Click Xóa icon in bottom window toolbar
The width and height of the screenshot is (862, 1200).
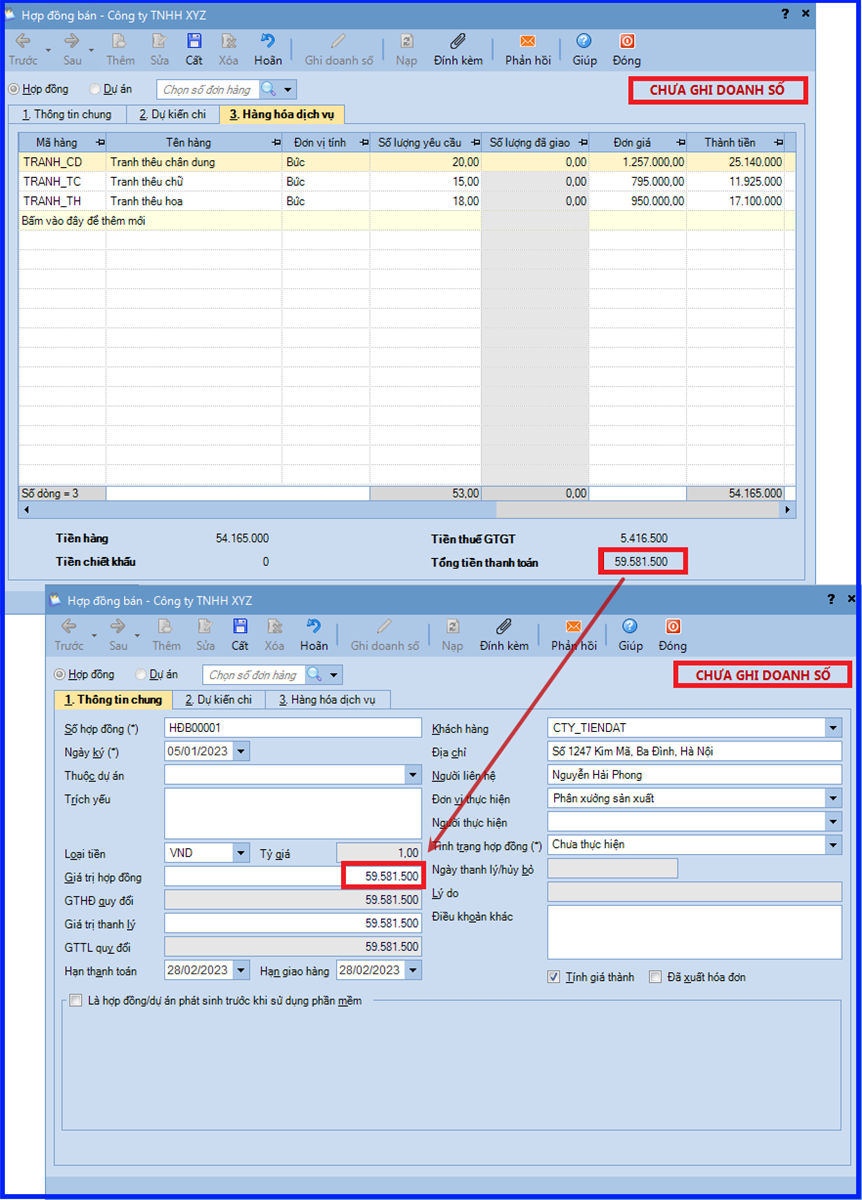click(274, 627)
